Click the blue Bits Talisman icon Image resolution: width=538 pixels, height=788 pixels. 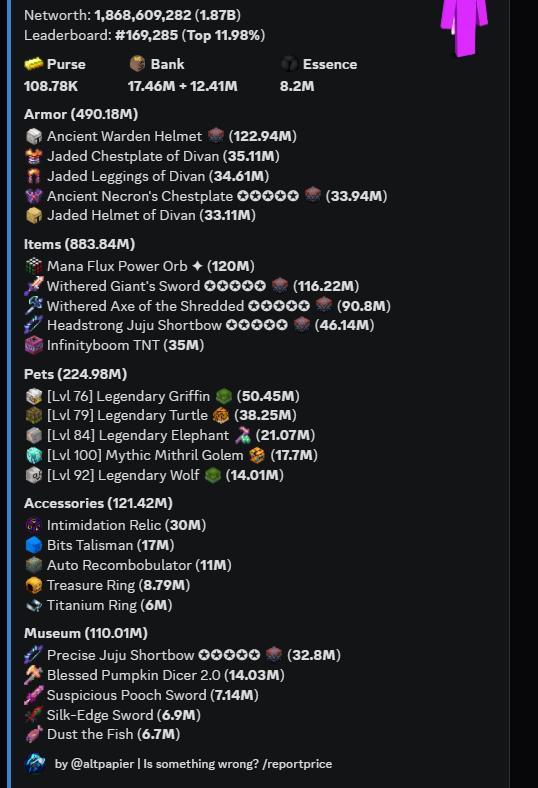pos(34,545)
